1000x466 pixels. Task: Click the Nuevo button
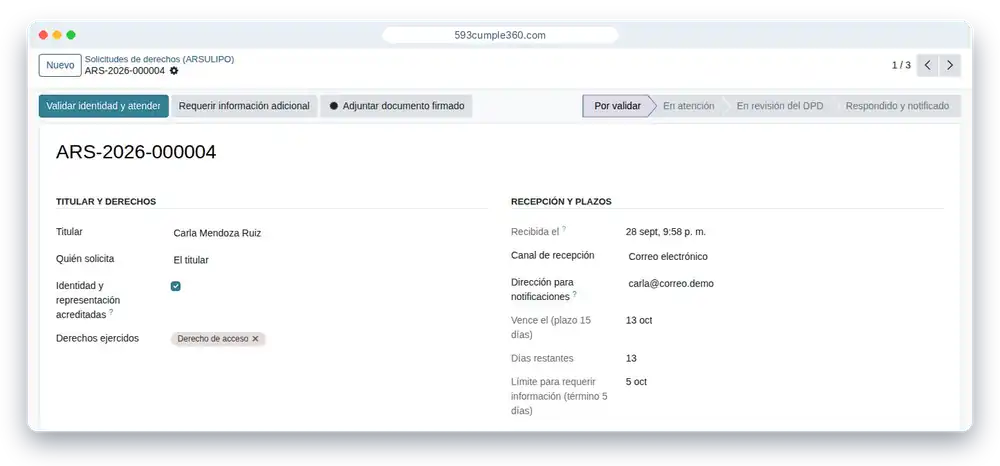pyautogui.click(x=60, y=65)
